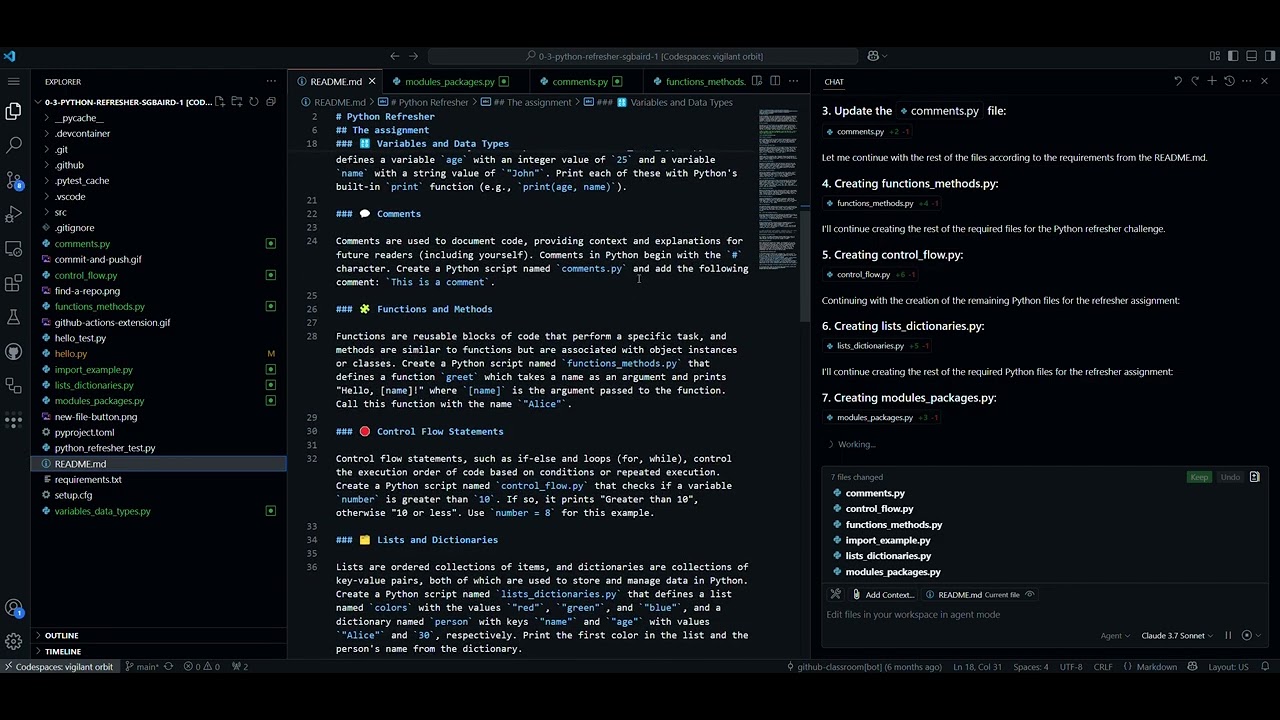The height and width of the screenshot is (720, 1280).
Task: Click the configure tools icon in chat
Action: [x=836, y=594]
